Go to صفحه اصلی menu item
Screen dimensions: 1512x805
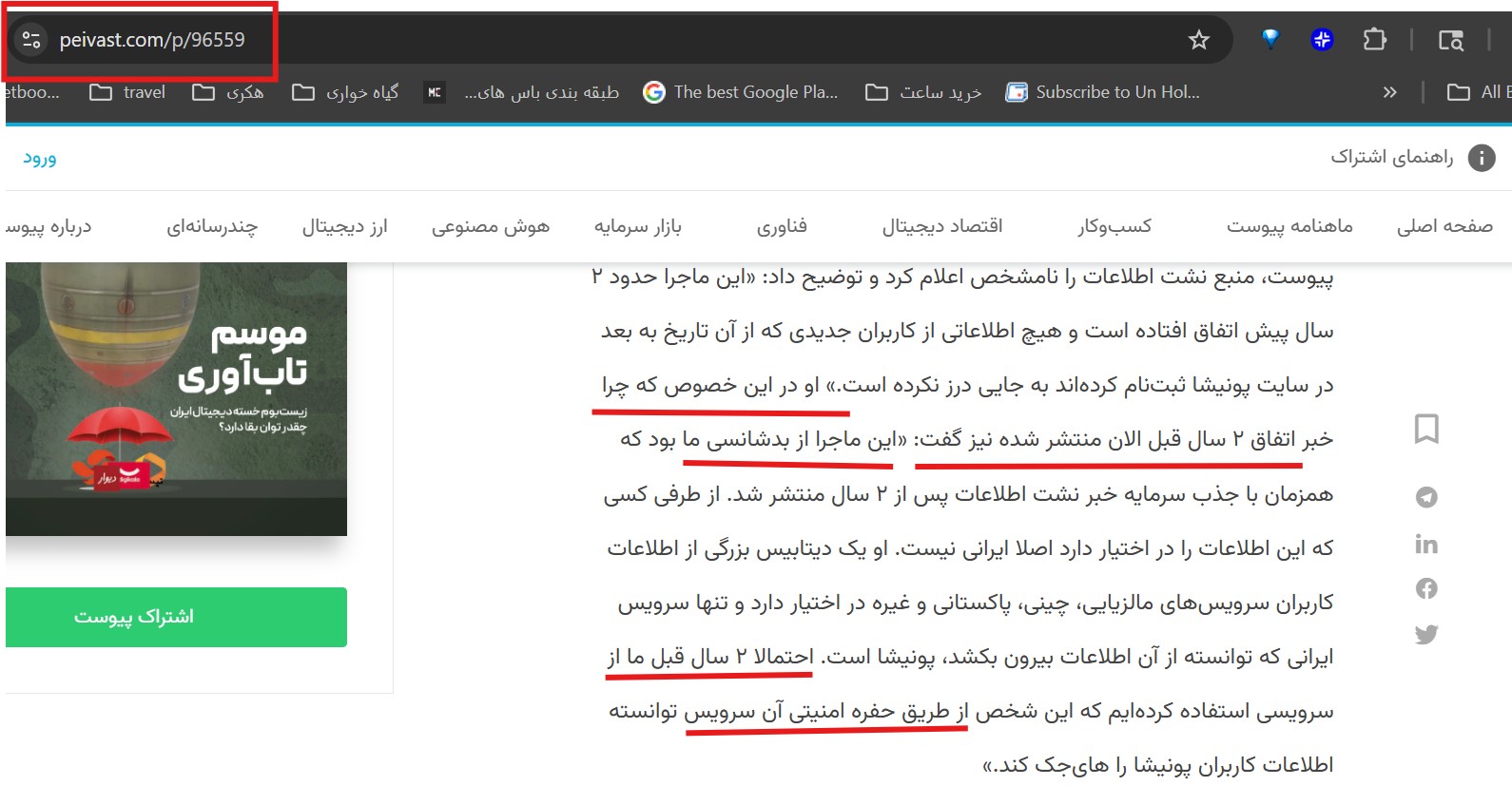tap(1444, 226)
